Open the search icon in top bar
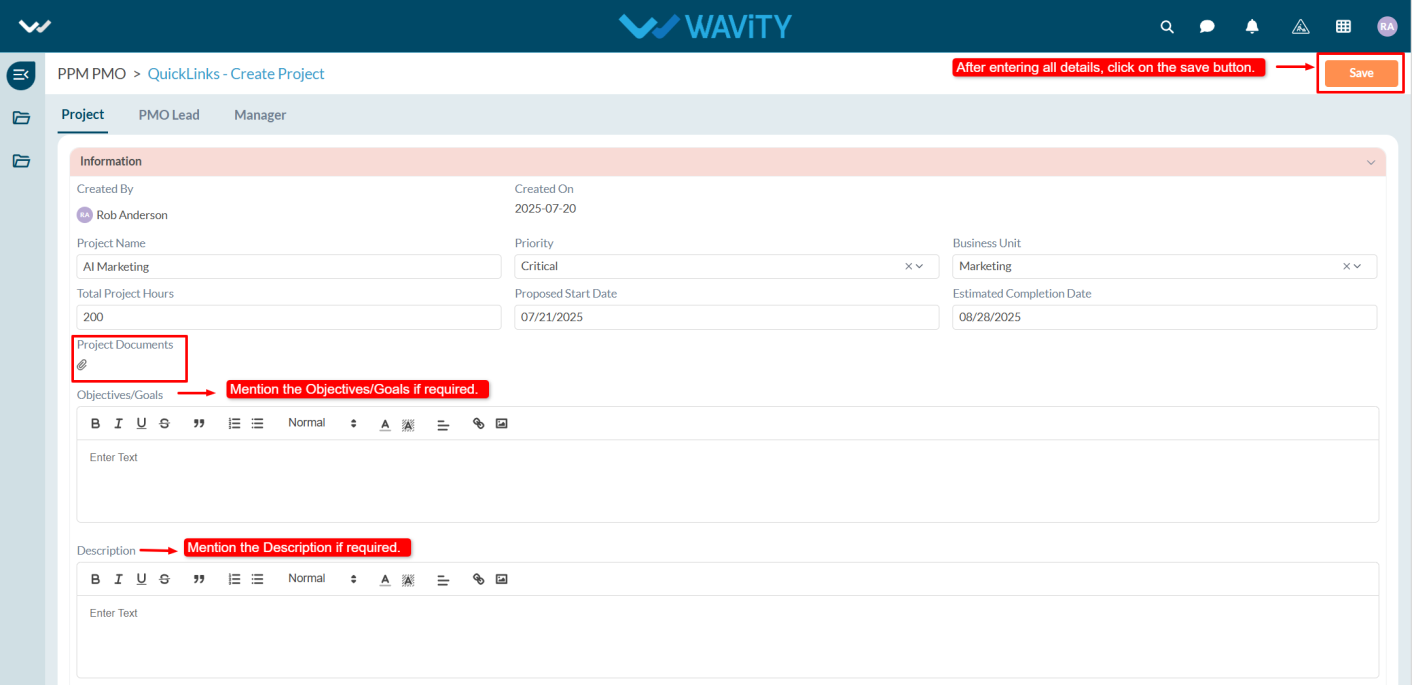The height and width of the screenshot is (685, 1412). pos(1167,27)
